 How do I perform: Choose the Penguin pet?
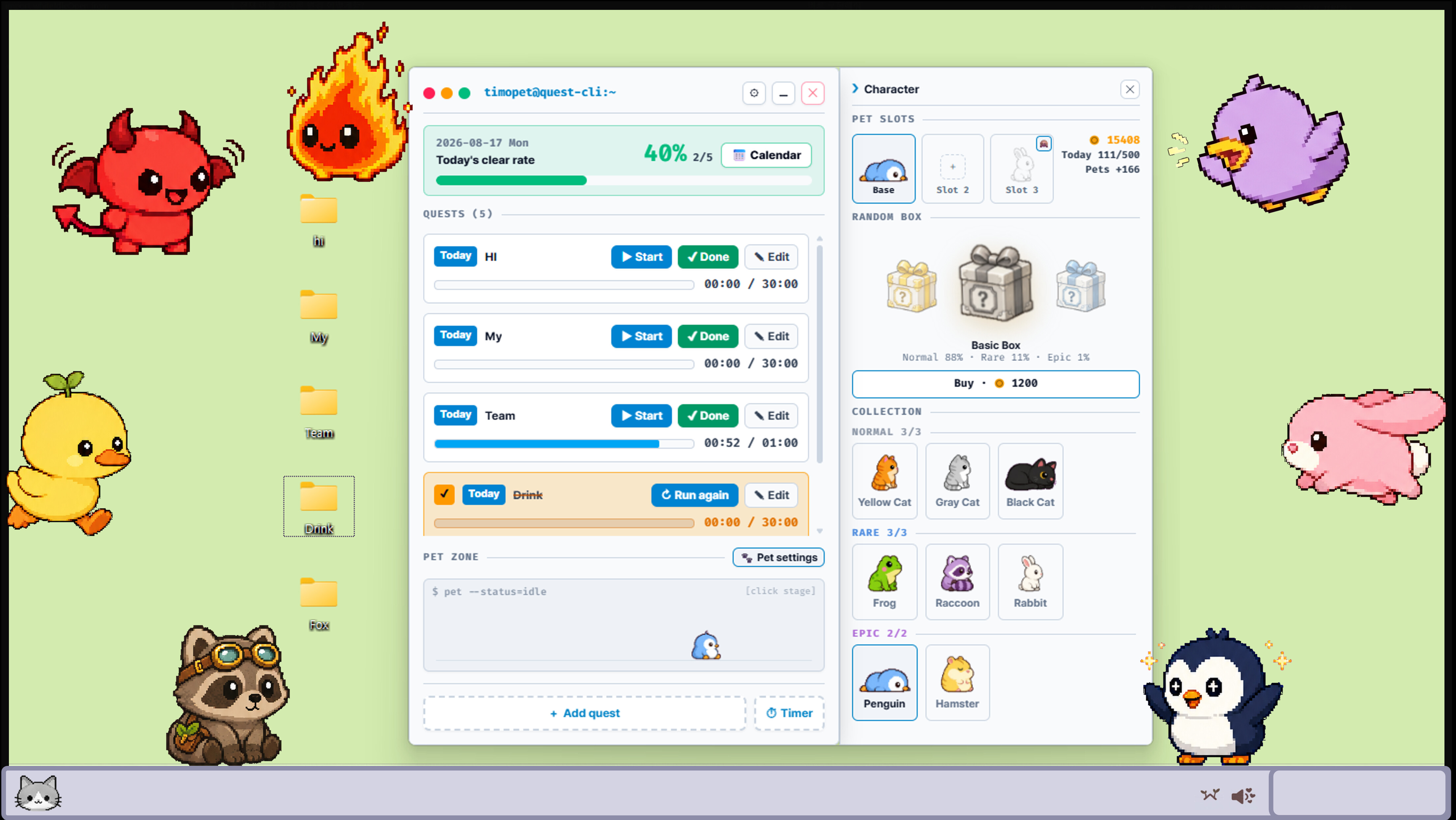tap(885, 682)
